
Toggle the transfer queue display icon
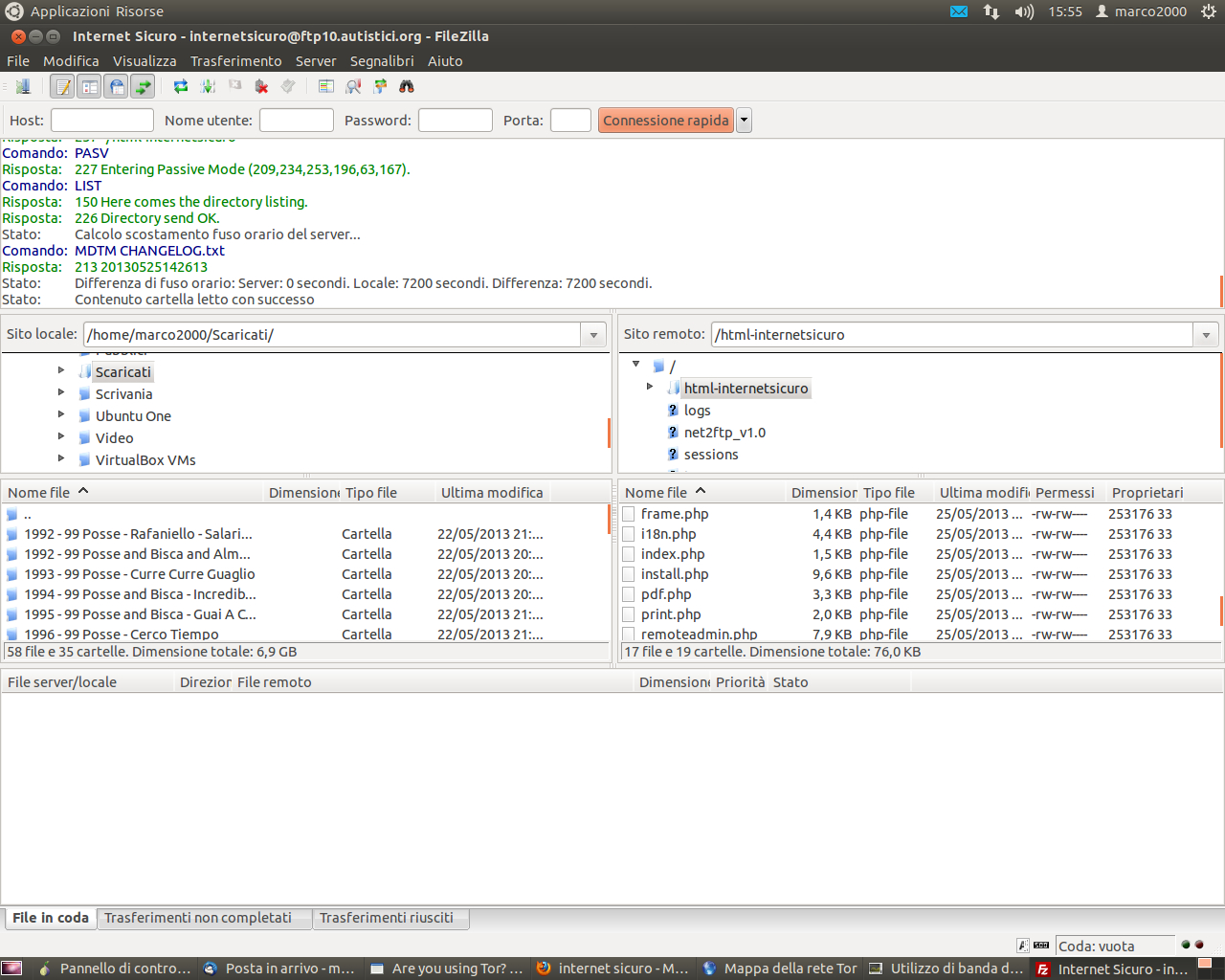pos(144,87)
